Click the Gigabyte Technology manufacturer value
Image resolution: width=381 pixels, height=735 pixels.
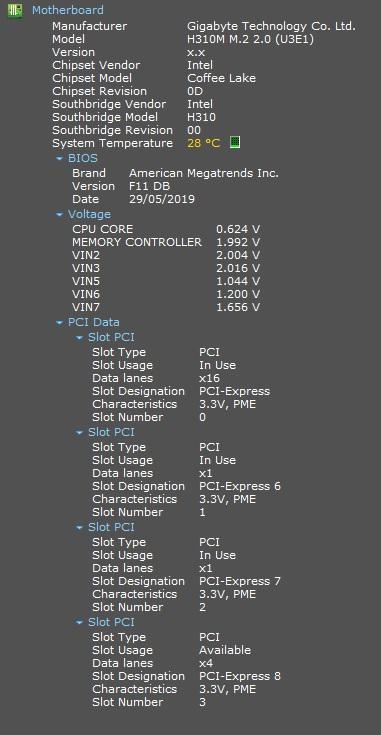point(271,26)
